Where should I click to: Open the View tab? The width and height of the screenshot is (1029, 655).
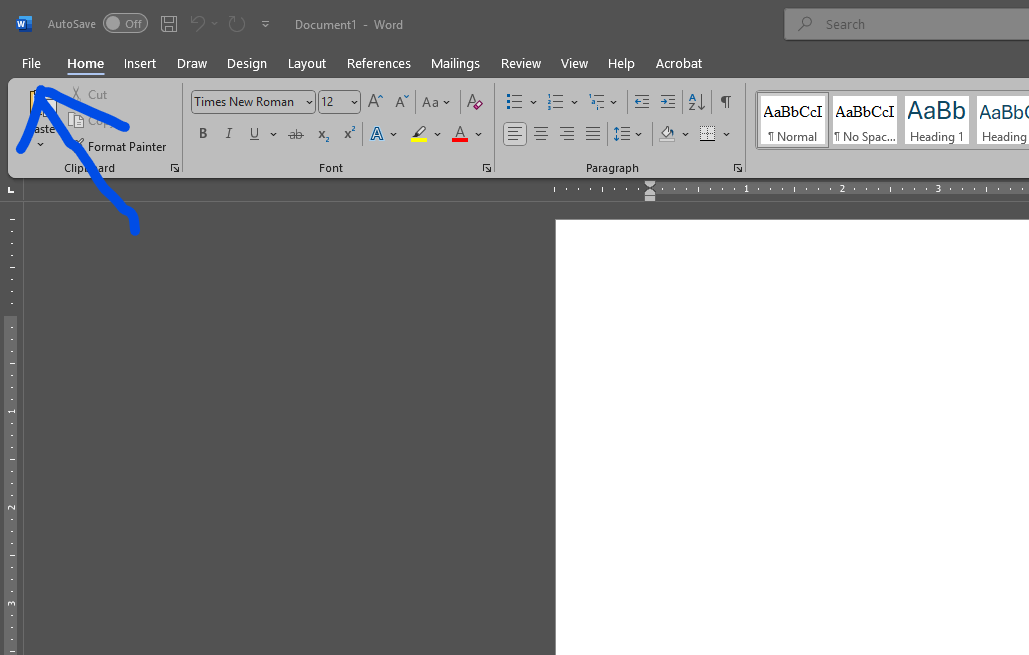pyautogui.click(x=574, y=64)
